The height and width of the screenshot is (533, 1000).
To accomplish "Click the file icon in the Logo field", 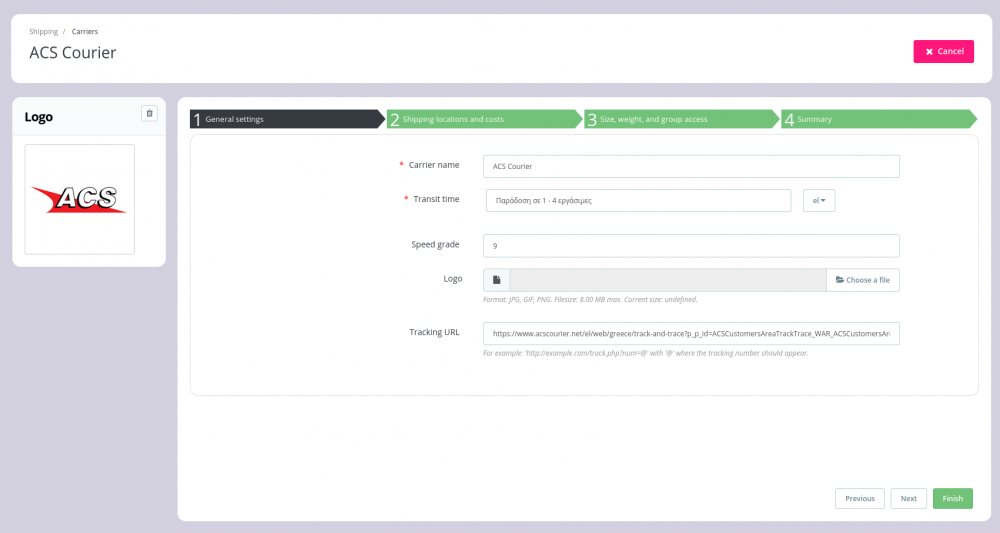I will [497, 280].
